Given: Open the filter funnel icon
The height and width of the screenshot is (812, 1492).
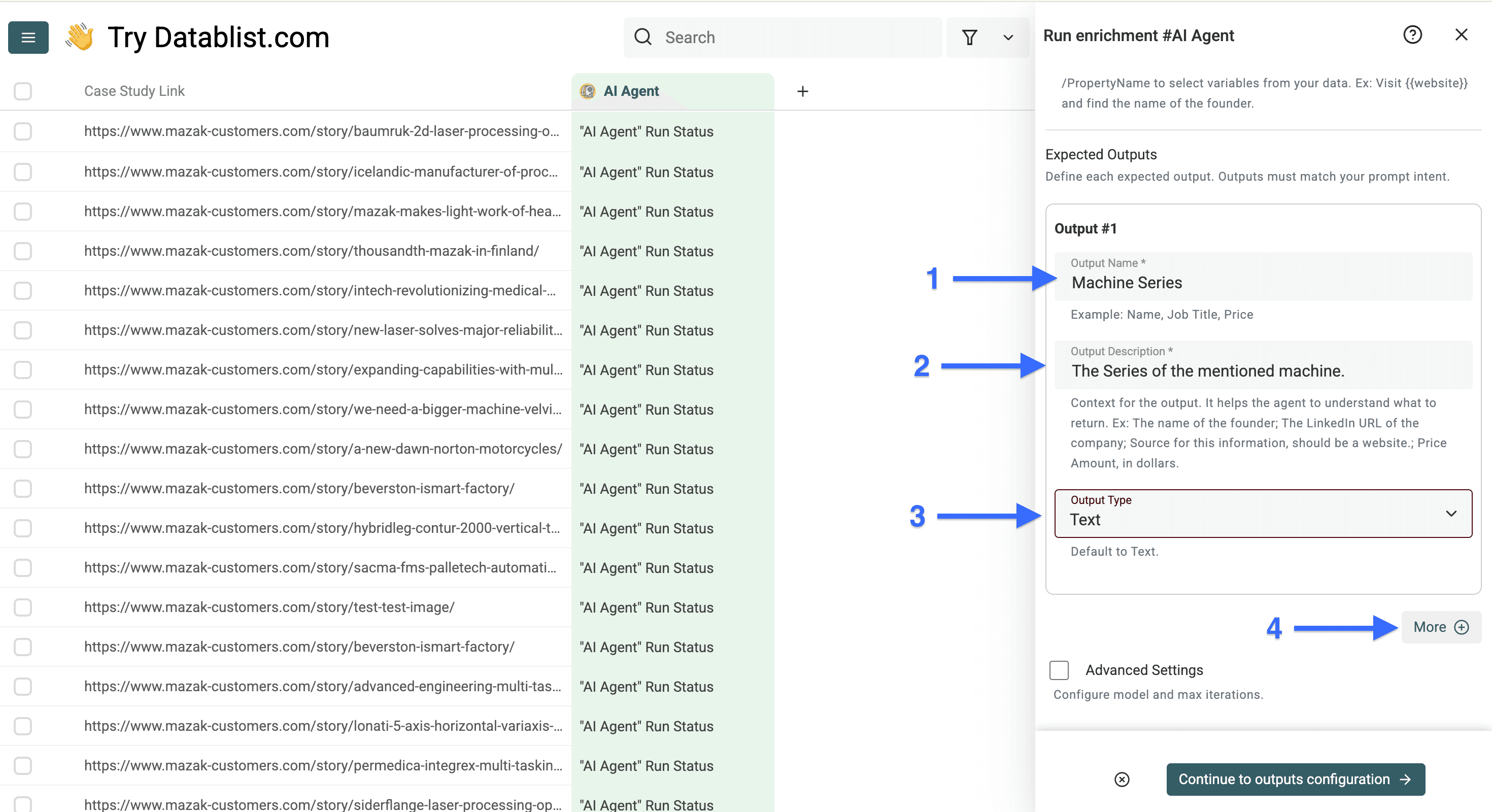Looking at the screenshot, I should (x=970, y=37).
